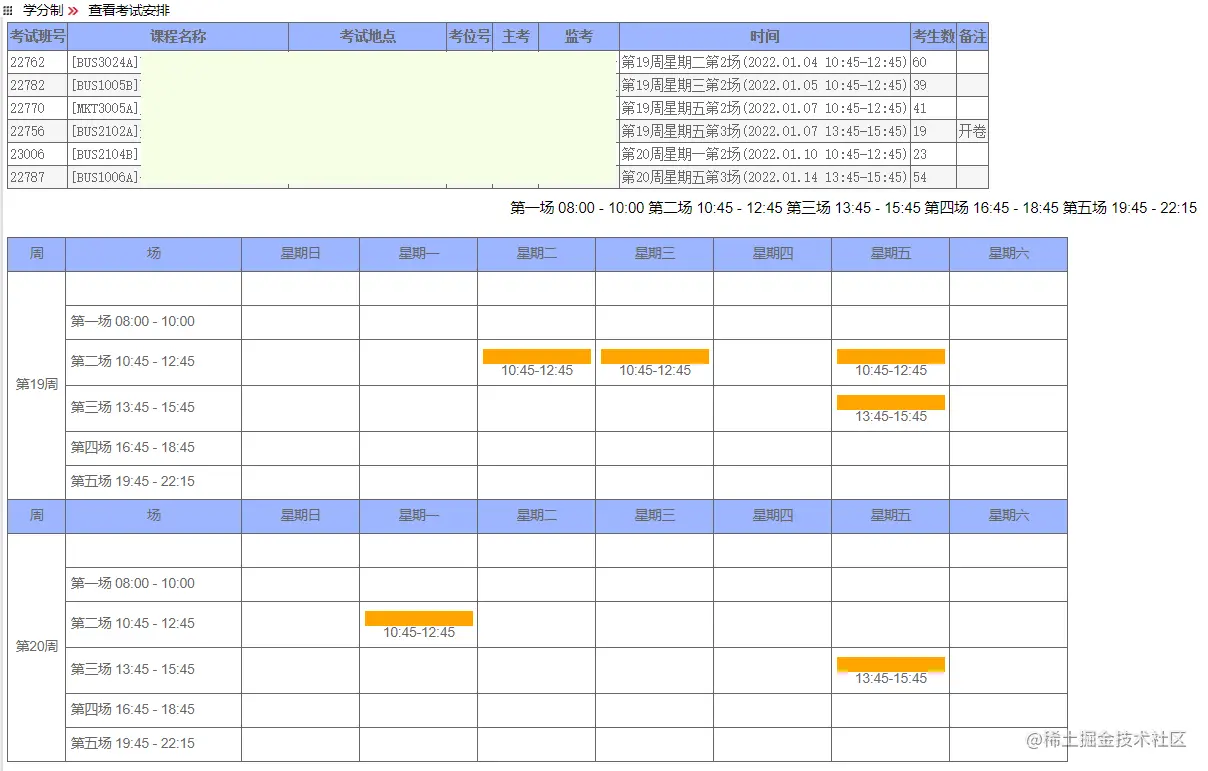Viewport: 1208px width, 771px height.
Task: Click the 开卷 remark cell
Action: (972, 131)
